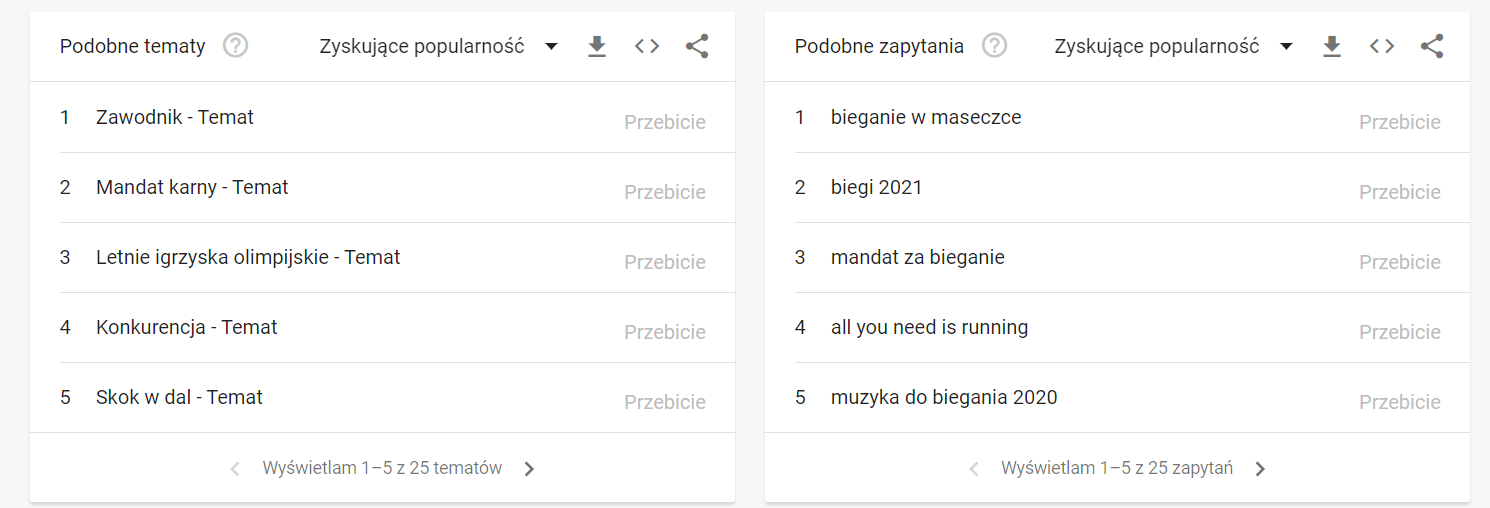This screenshot has width=1490, height=508.
Task: Open the 'Zawodnik - Temat' topic
Action: [x=175, y=117]
